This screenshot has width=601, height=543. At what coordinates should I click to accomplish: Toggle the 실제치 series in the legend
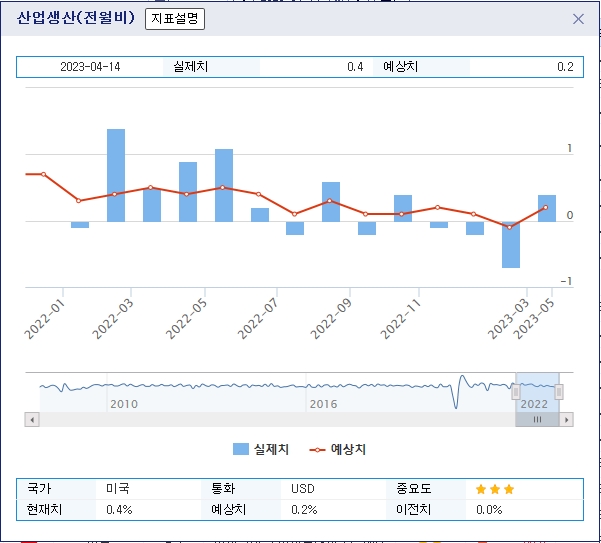261,449
